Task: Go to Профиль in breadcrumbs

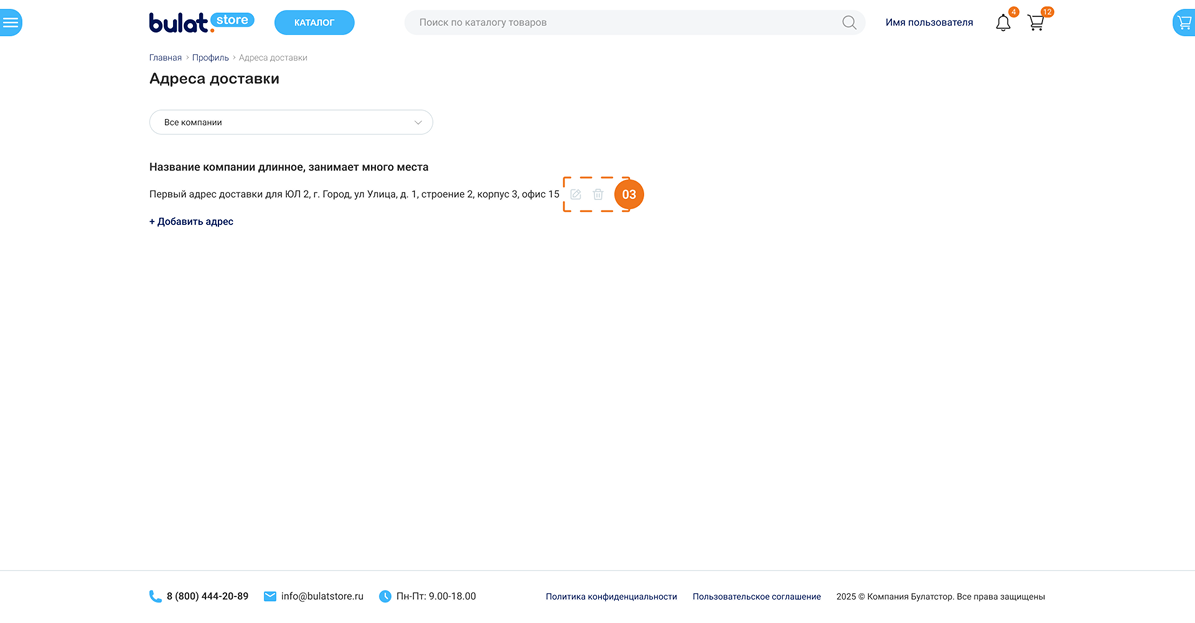Action: point(210,58)
